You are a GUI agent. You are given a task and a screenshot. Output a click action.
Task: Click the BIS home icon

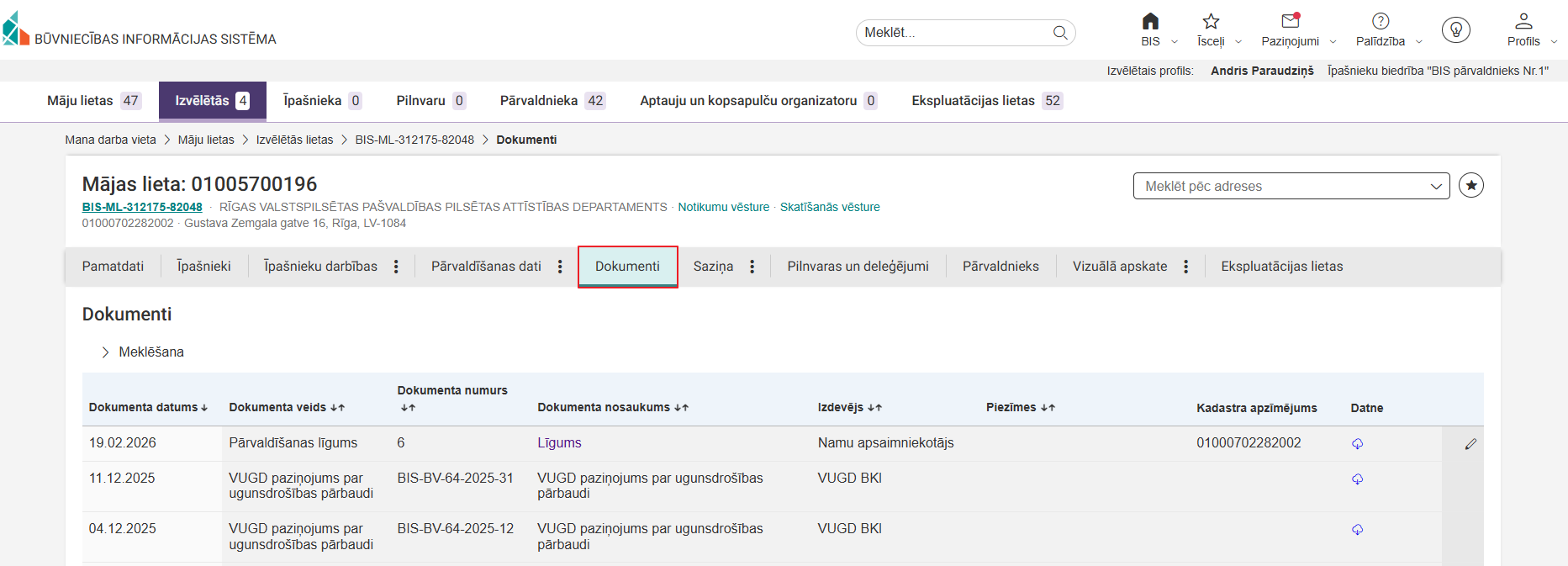tap(1150, 22)
